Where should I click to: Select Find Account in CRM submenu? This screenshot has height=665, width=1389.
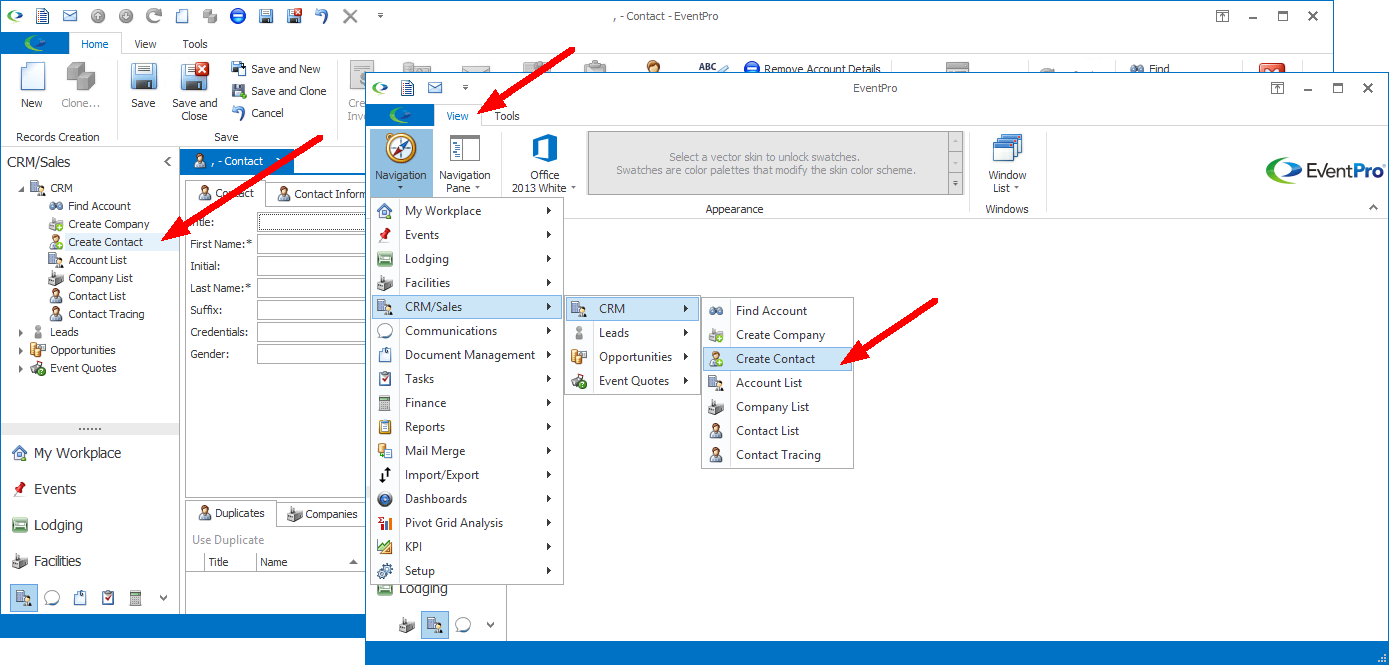[x=777, y=311]
